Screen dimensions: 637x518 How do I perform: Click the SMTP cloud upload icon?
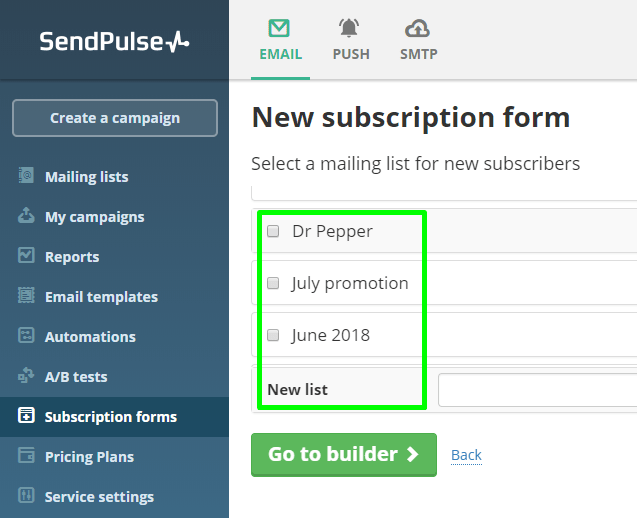tap(417, 28)
